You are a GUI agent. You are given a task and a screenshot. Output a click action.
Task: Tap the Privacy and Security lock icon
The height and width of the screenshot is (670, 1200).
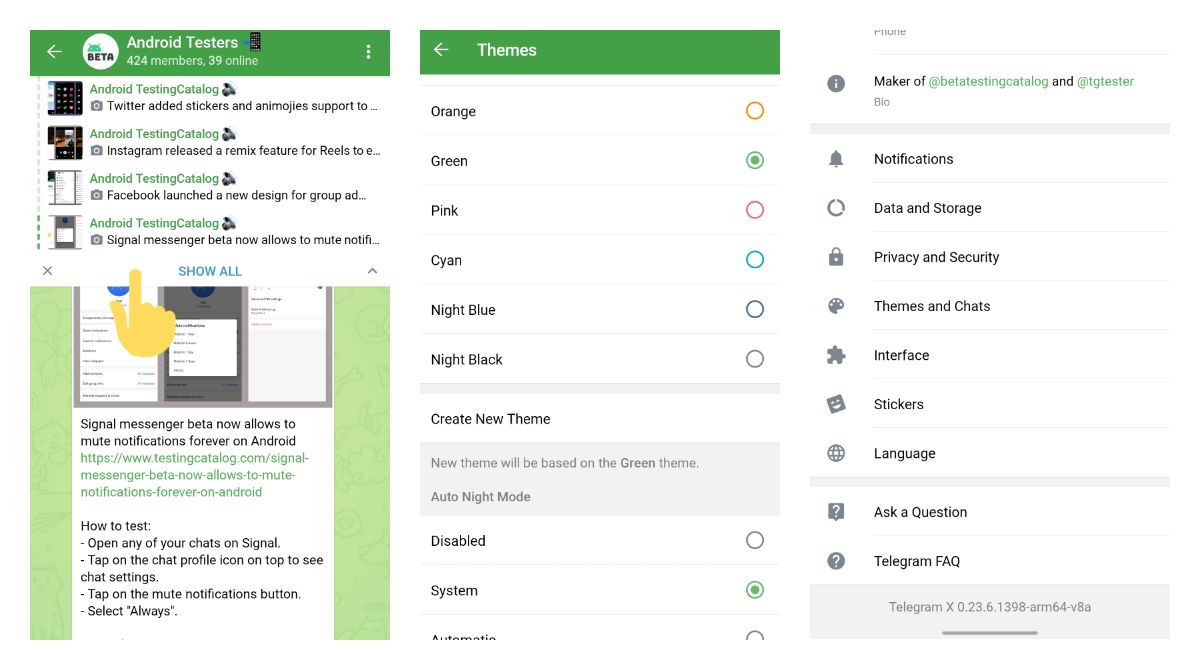(x=836, y=257)
